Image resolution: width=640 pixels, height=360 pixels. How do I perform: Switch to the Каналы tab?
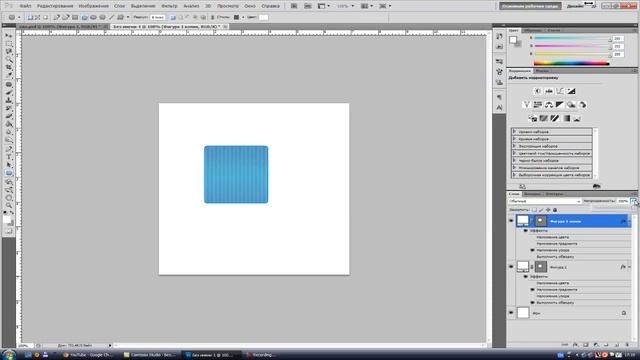[532, 194]
